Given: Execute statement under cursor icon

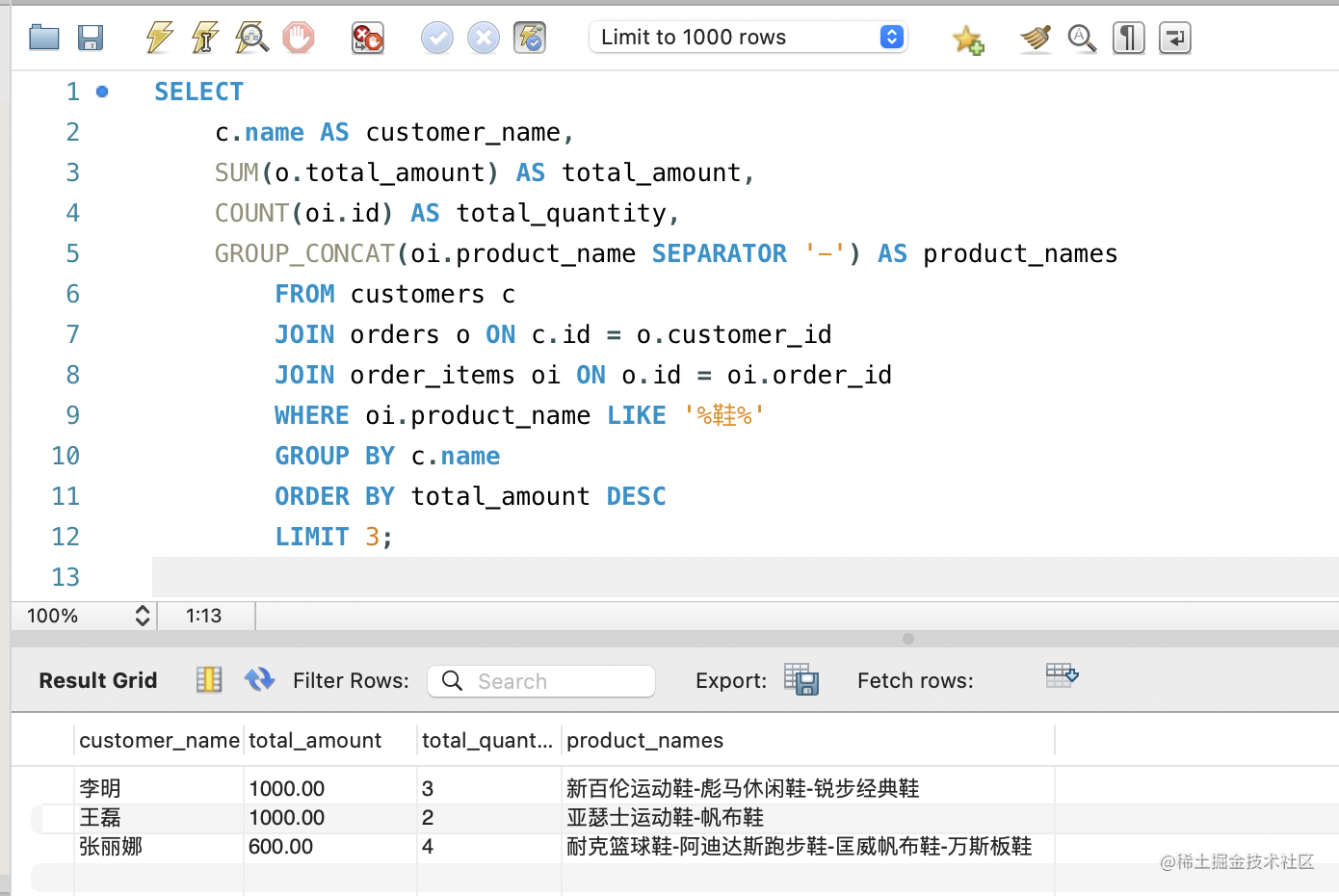Looking at the screenshot, I should [204, 39].
